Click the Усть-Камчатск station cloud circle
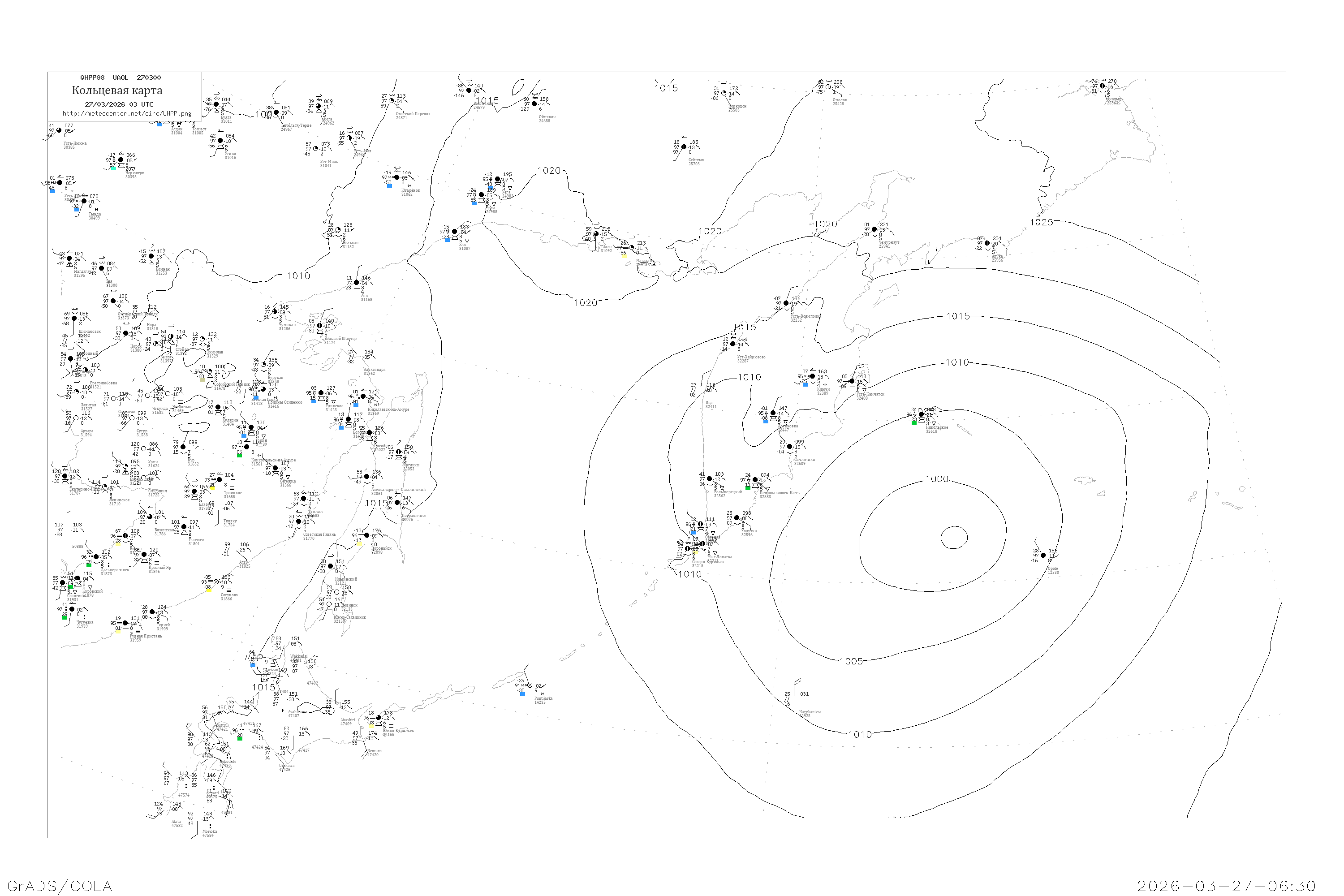Screen dimensions: 1344x896 [852, 381]
